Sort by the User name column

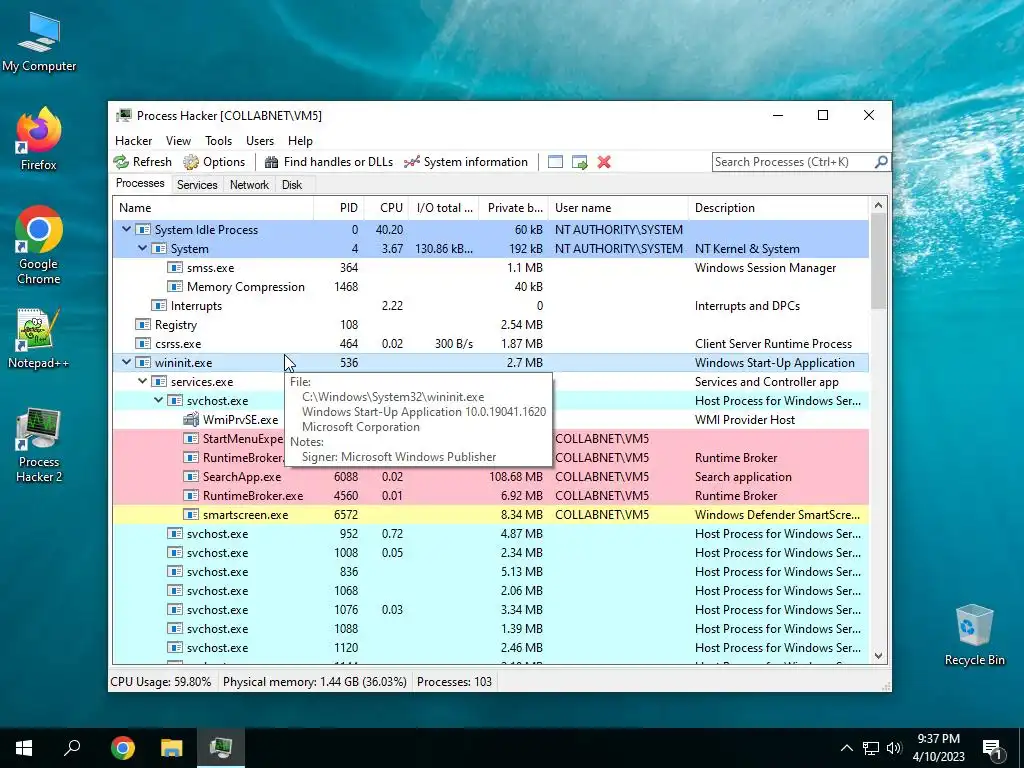click(x=618, y=208)
